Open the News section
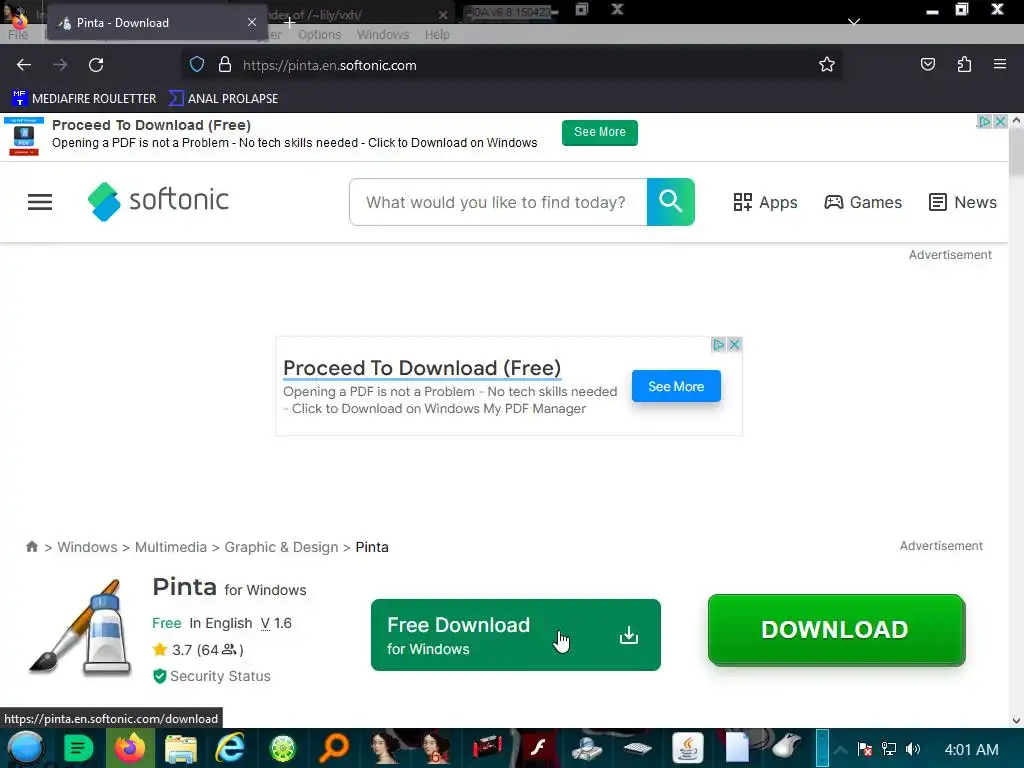Image resolution: width=1024 pixels, height=768 pixels. tap(963, 202)
